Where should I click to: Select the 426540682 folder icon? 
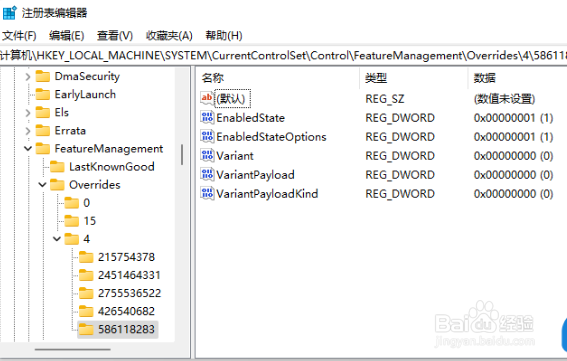coord(86,311)
